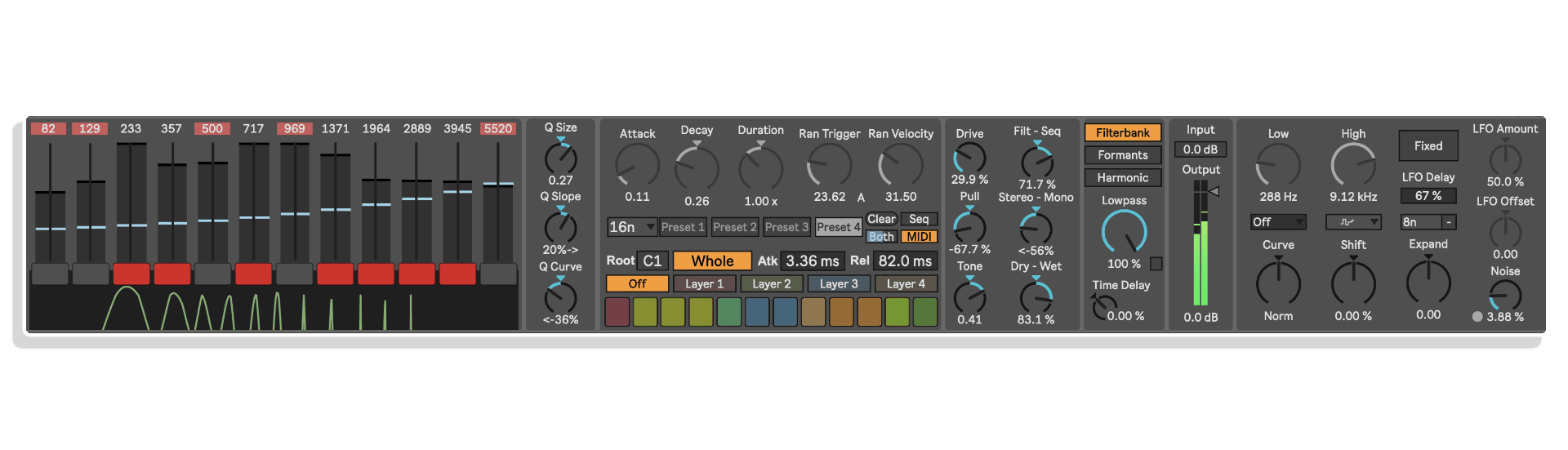Click the Clear button
Screen dimensions: 1568x450
tap(881, 219)
